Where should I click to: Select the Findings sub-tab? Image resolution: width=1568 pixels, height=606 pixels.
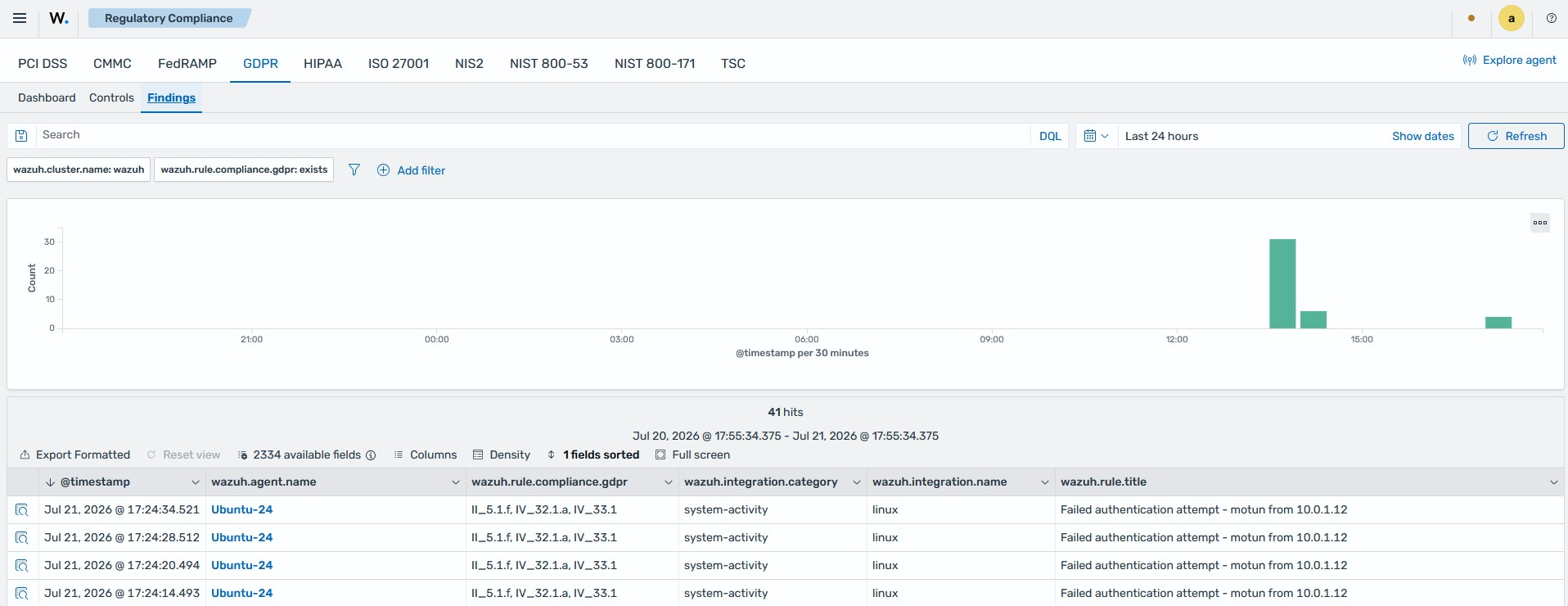tap(171, 97)
